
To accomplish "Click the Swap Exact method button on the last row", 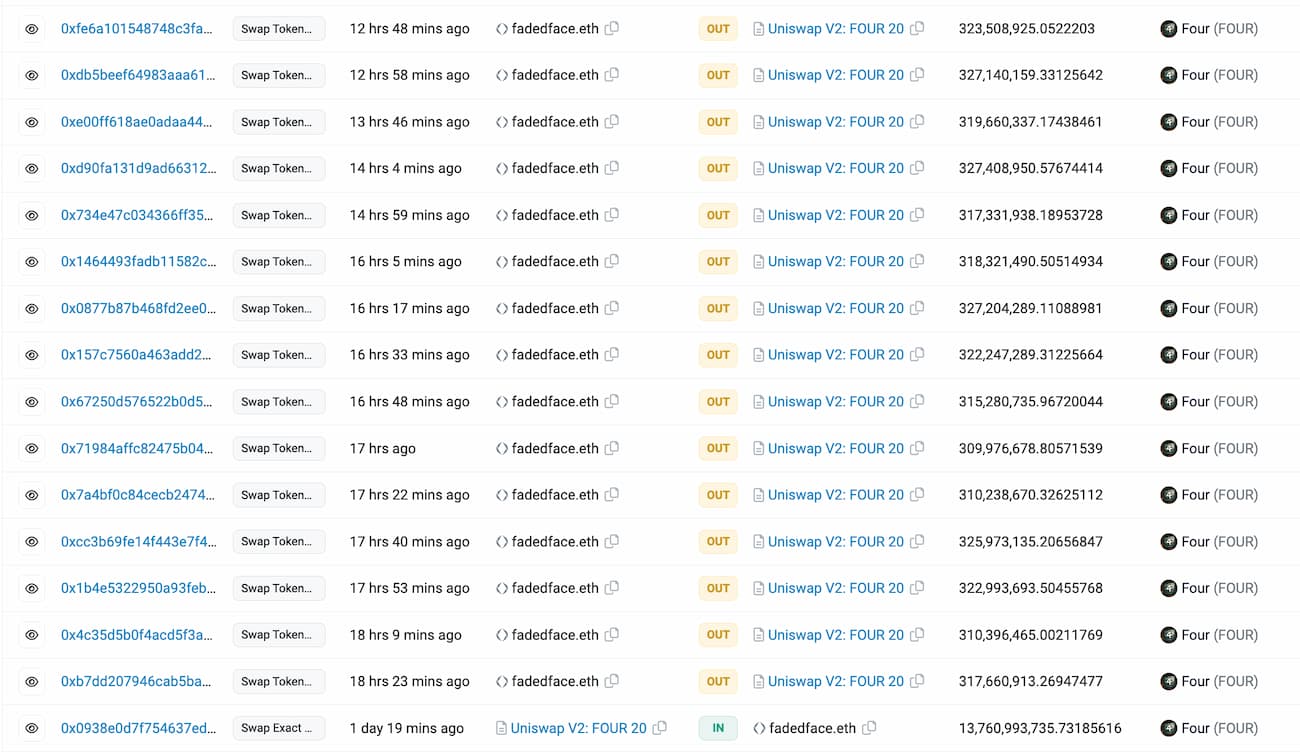I will [279, 728].
